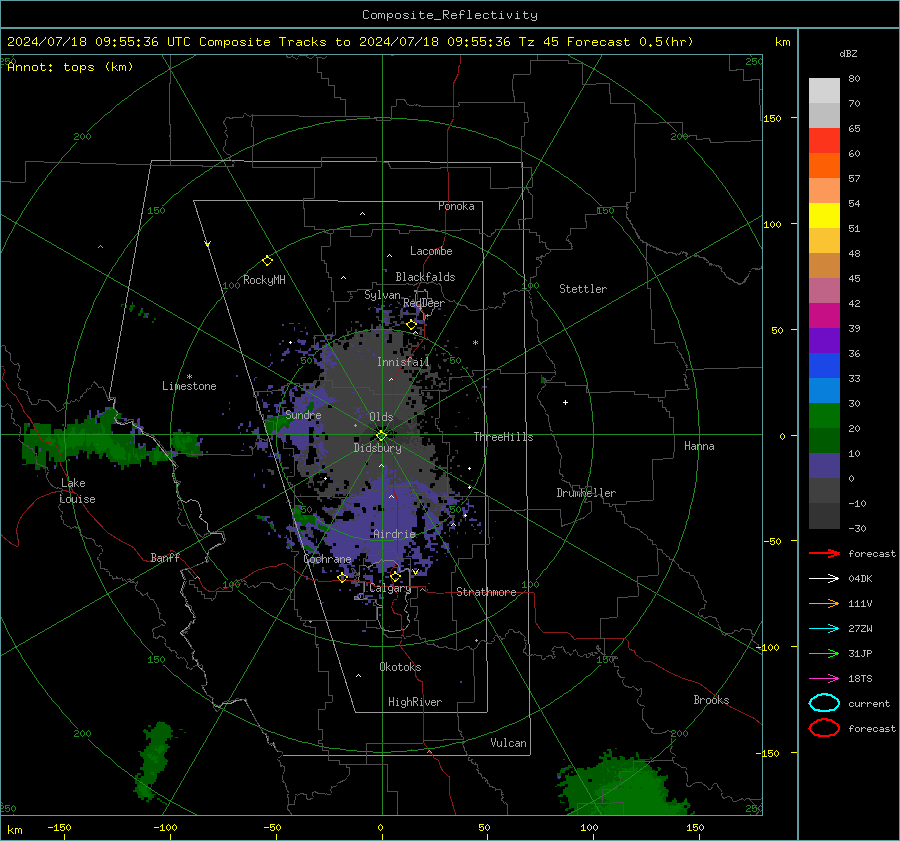Click the HighRiver city label
900x841 pixels.
(415, 702)
